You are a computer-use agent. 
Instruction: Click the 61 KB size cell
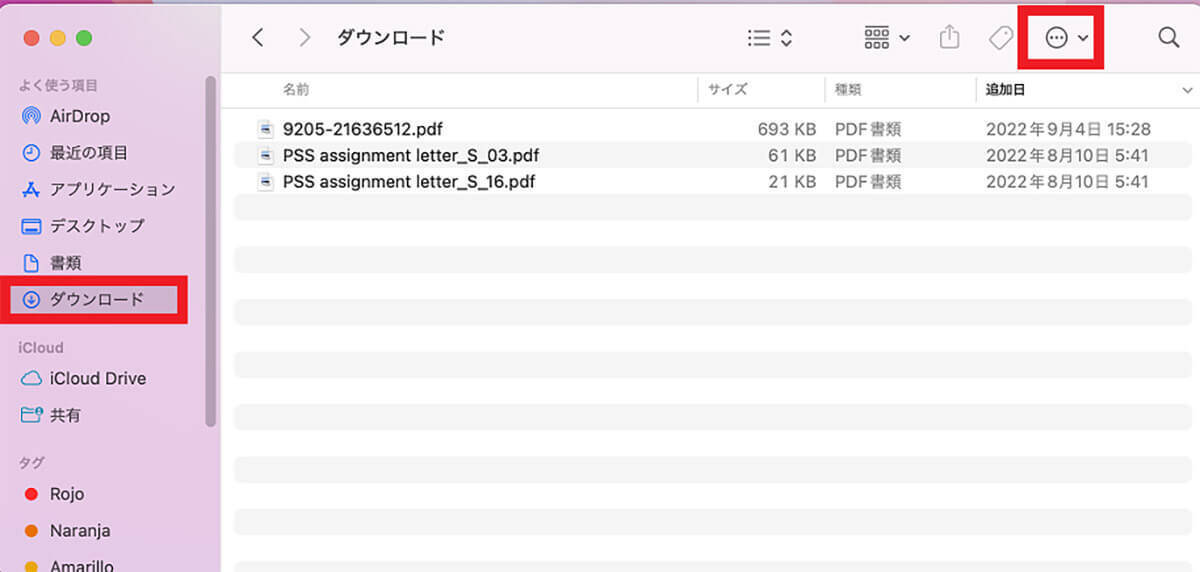(792, 155)
